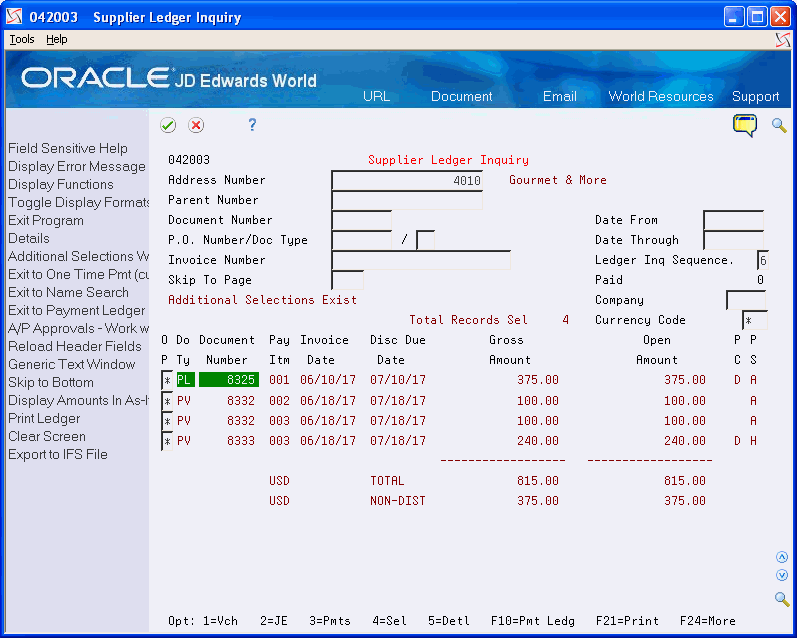Click the option field for PL 8325
Viewport: 797px width, 638px height.
point(167,380)
